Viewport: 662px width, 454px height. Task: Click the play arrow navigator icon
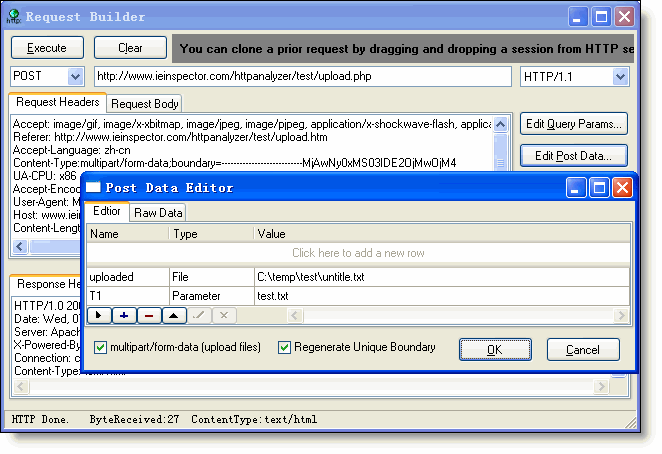point(99,315)
